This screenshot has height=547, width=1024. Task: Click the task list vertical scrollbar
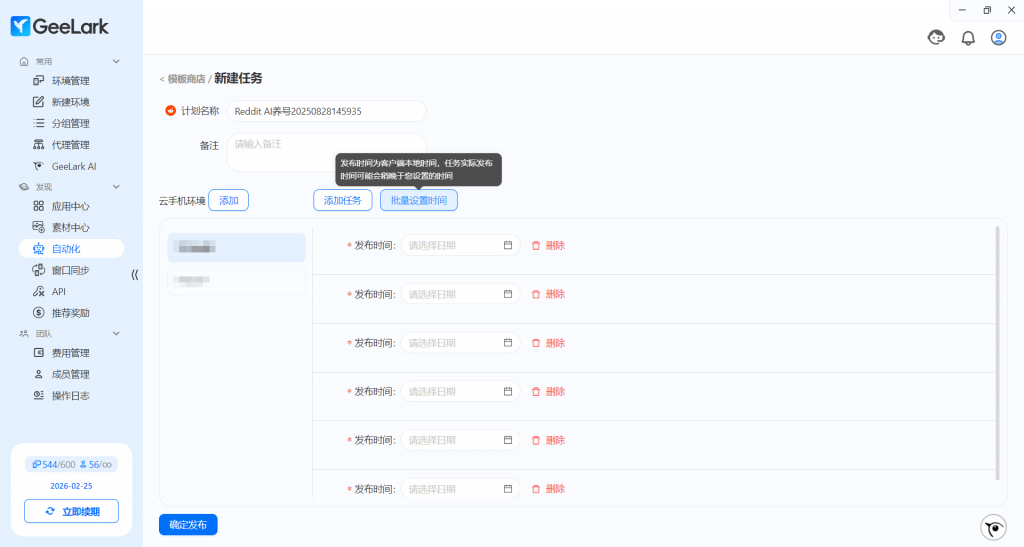997,350
